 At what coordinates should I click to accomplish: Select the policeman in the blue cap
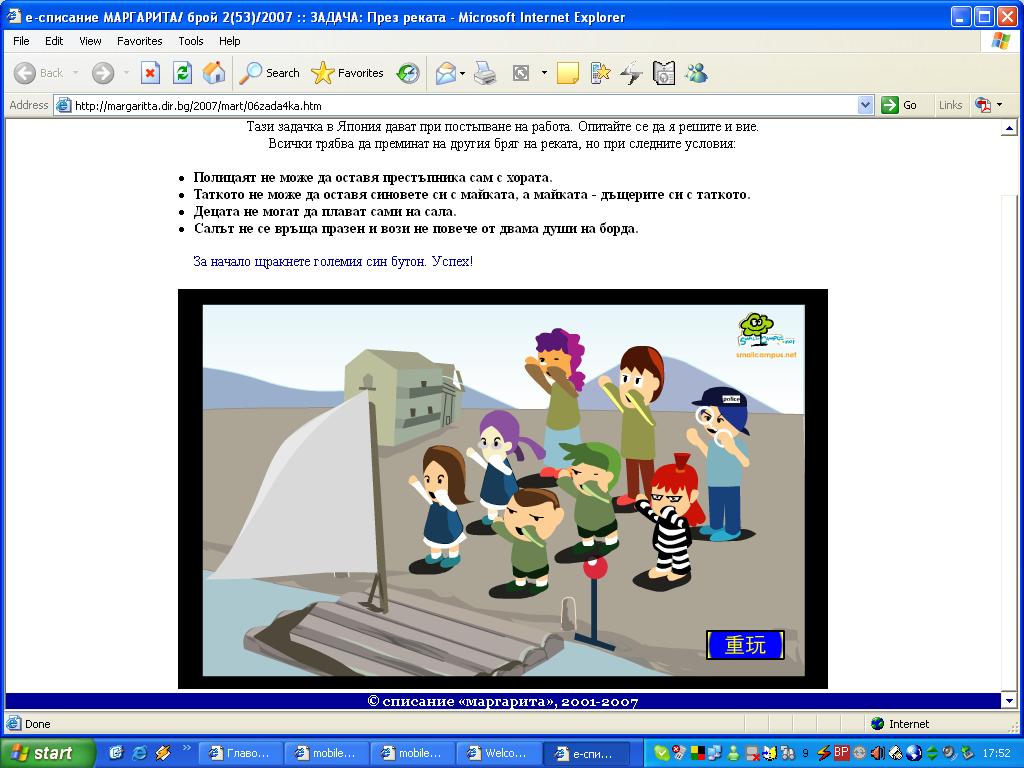coord(722,464)
